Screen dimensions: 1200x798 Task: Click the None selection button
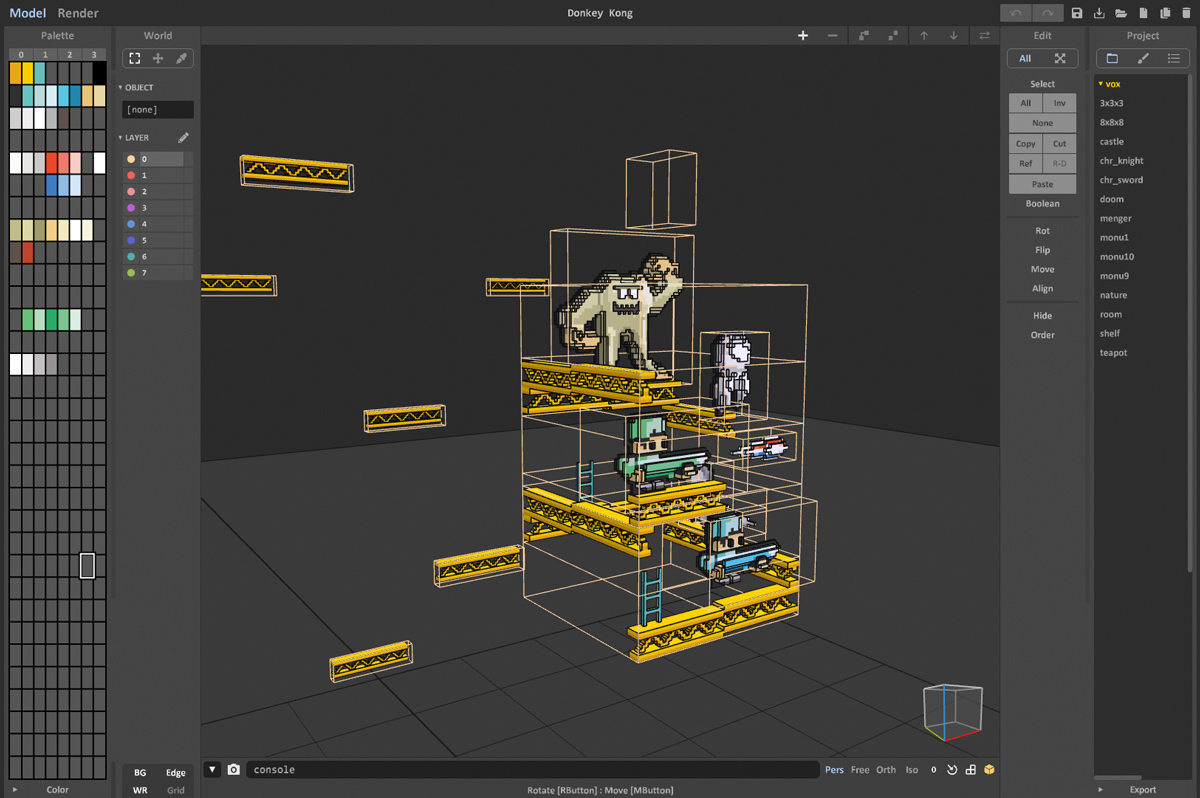[1042, 123]
